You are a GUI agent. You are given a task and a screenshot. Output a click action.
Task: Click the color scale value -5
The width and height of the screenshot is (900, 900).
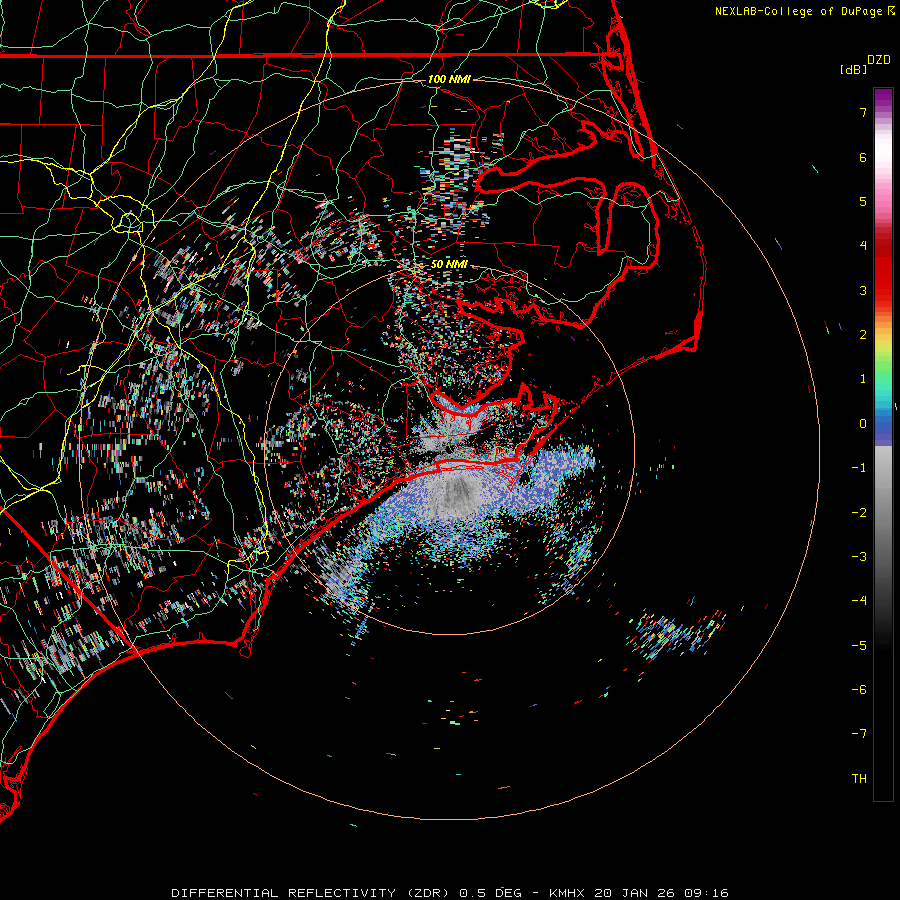coord(859,646)
